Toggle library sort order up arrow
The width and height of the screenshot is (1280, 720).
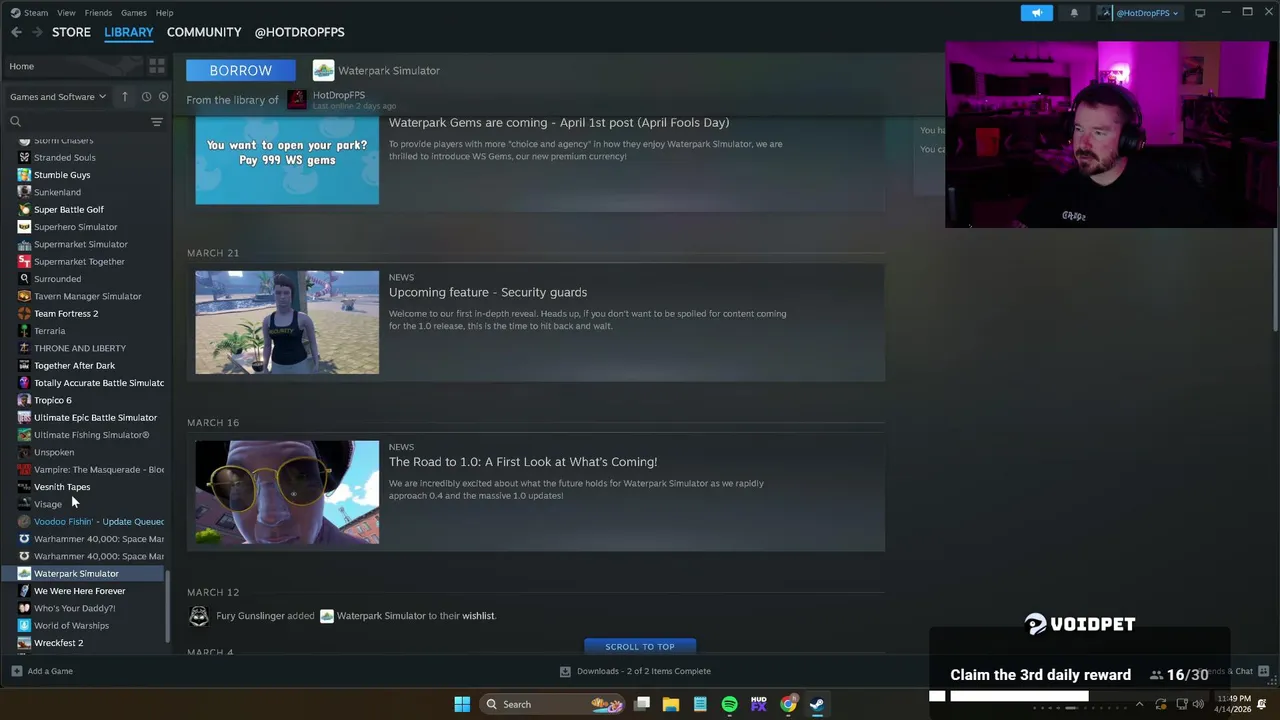125,97
